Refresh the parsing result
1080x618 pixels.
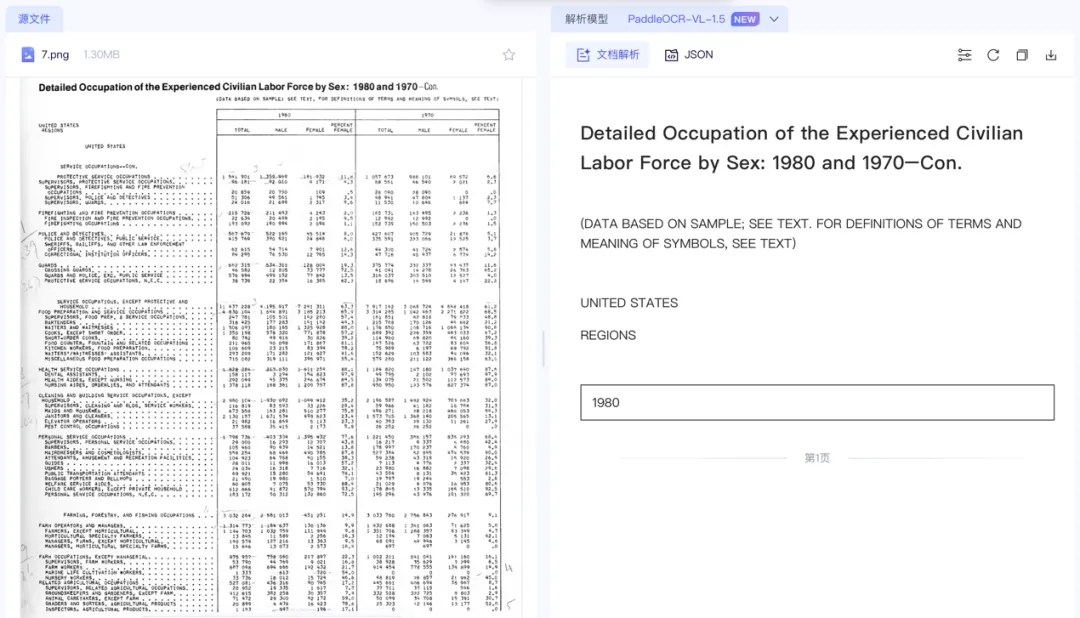(993, 55)
